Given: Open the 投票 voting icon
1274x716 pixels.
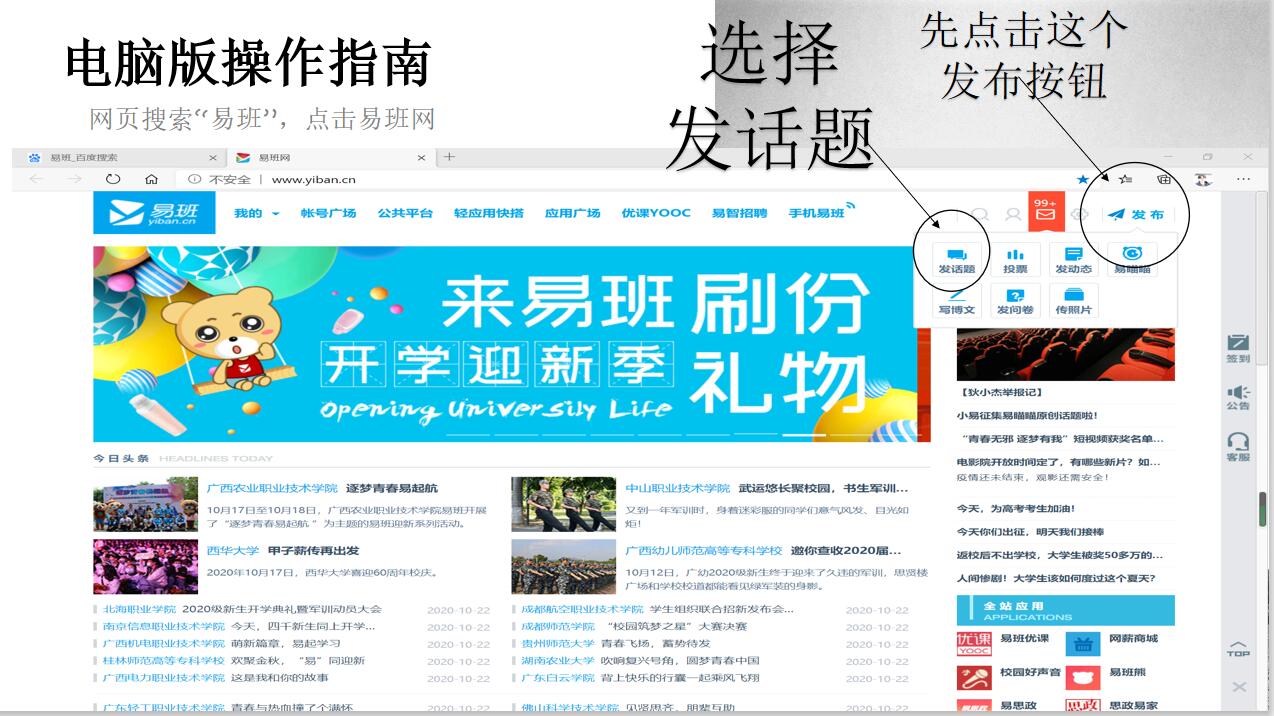Looking at the screenshot, I should [x=1015, y=260].
